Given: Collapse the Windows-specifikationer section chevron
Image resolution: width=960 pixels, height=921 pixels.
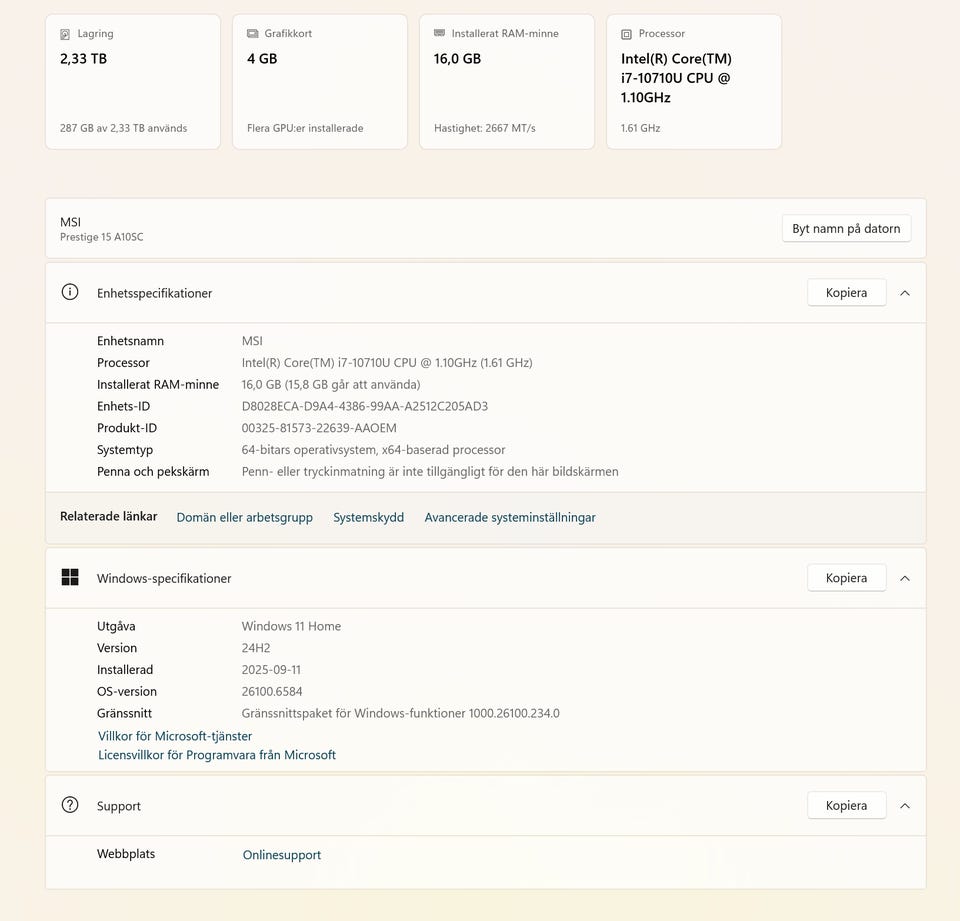Looking at the screenshot, I should coord(905,578).
